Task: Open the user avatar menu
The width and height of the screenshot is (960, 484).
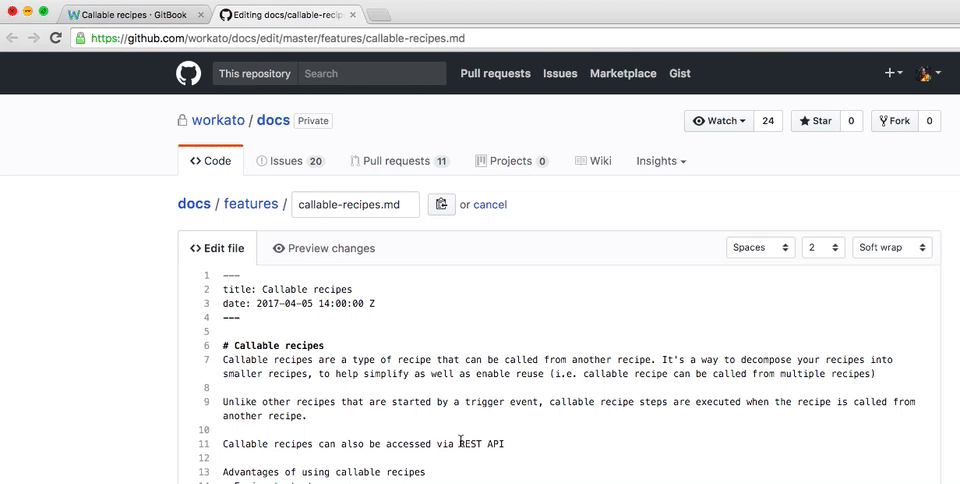Action: click(928, 73)
